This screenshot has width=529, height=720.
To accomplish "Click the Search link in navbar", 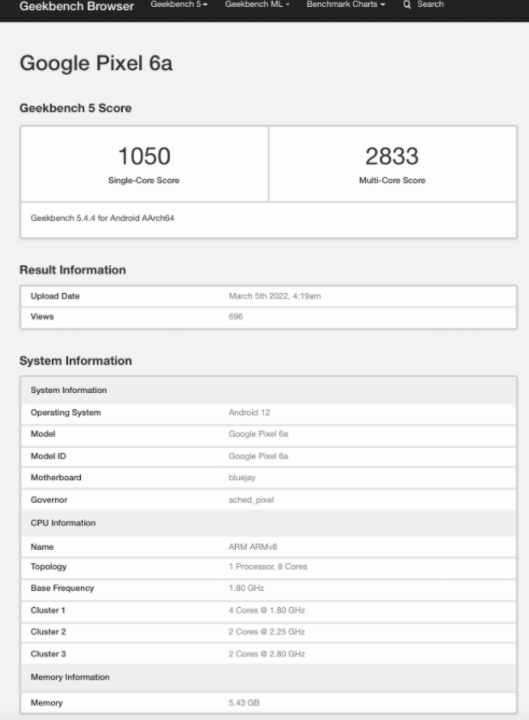I will [430, 5].
